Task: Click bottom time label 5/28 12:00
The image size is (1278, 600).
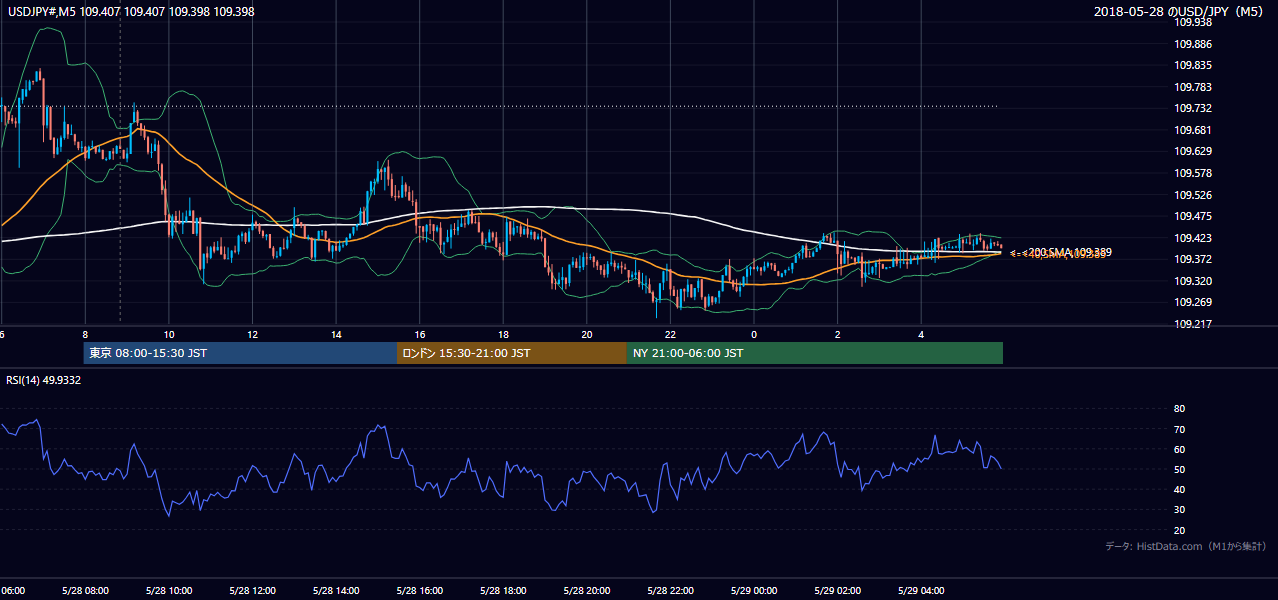Action: (x=252, y=590)
